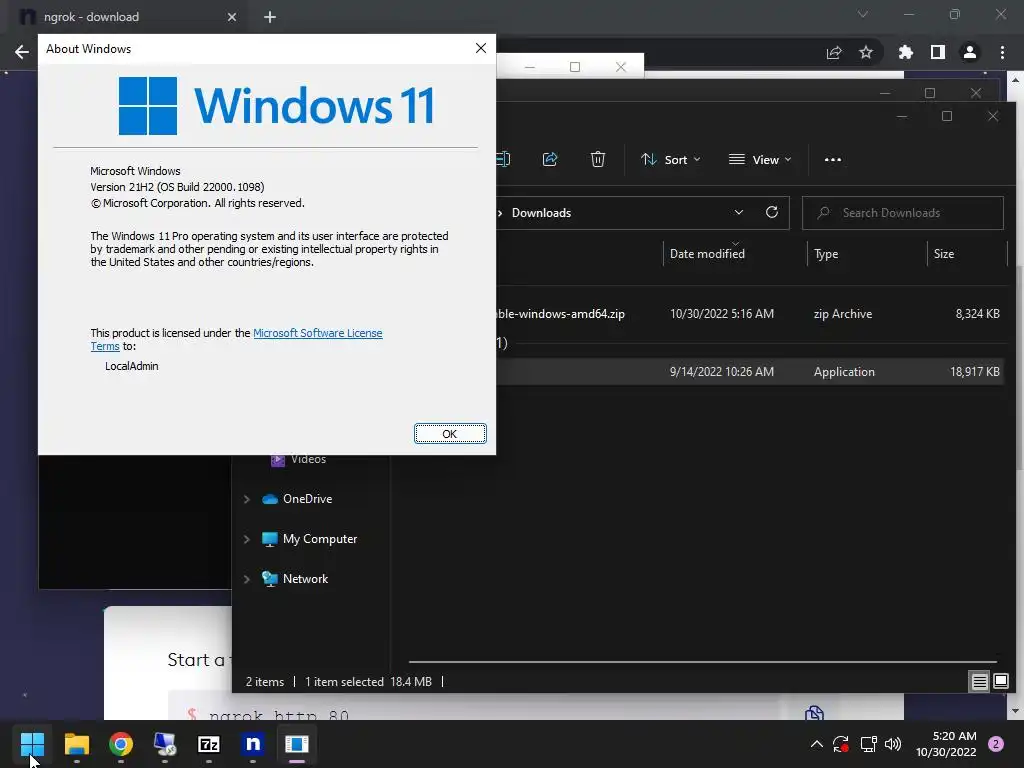Image resolution: width=1024 pixels, height=768 pixels.
Task: Share this page icon in Chrome
Action: (834, 52)
